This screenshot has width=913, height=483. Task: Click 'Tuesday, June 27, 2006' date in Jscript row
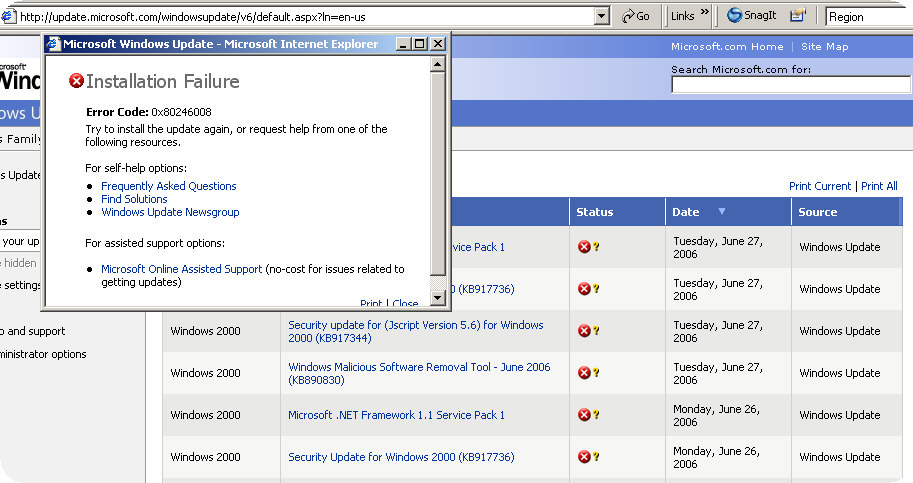pos(718,332)
